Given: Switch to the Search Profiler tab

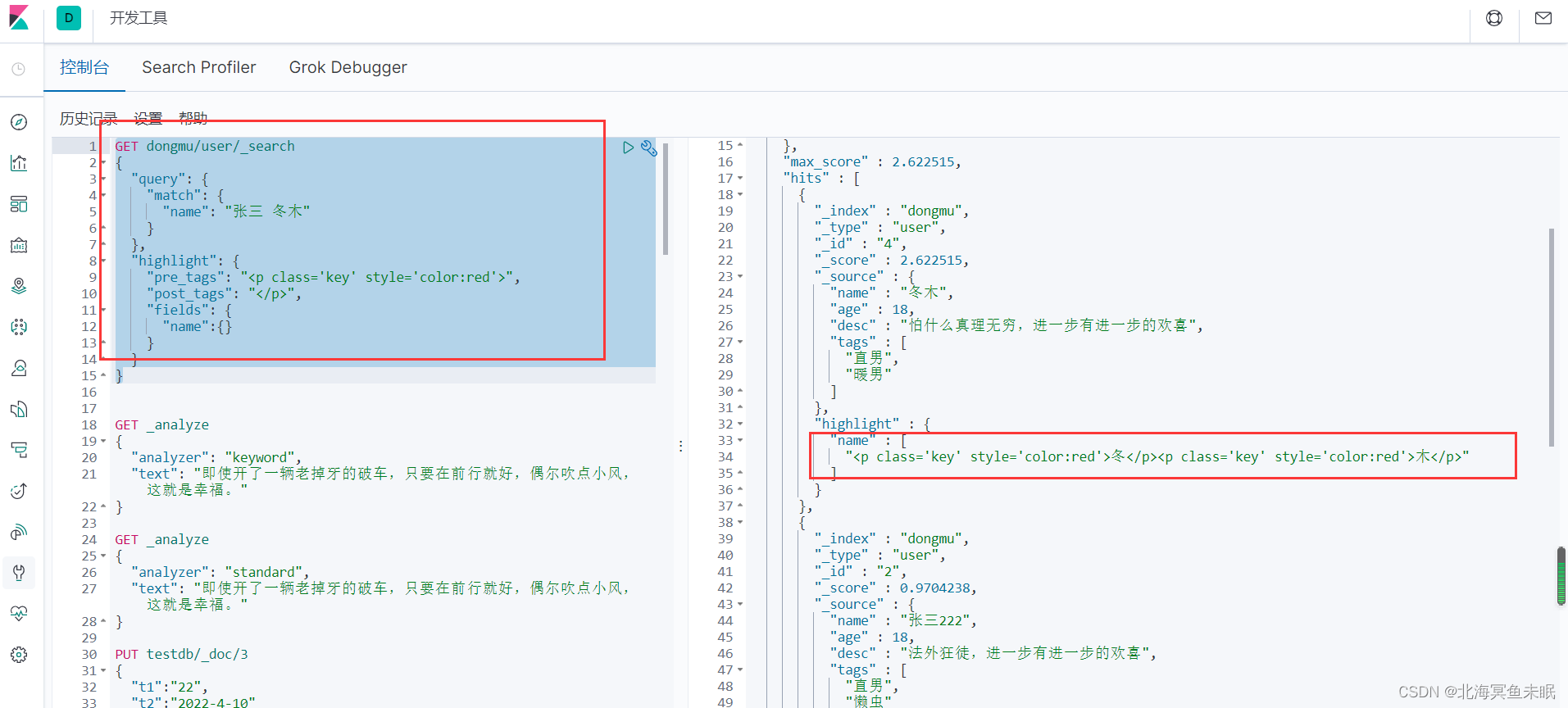Looking at the screenshot, I should [x=199, y=67].
